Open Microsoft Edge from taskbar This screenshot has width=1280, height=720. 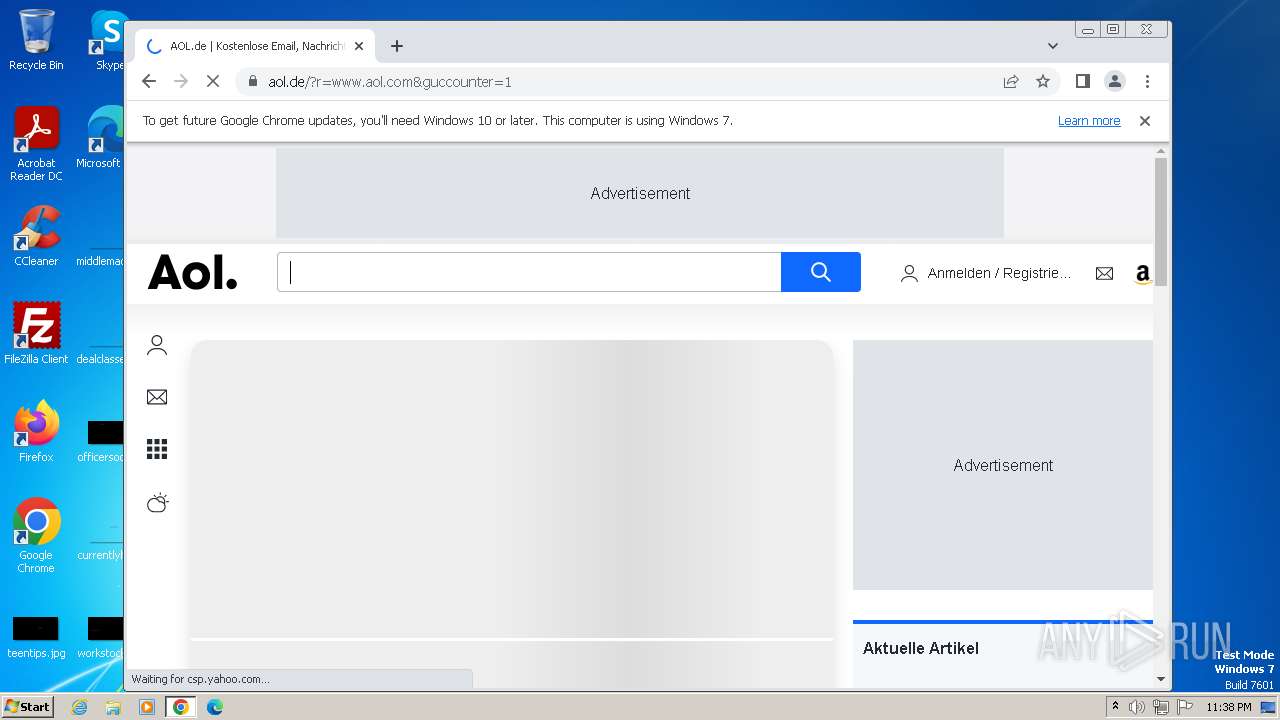(215, 707)
